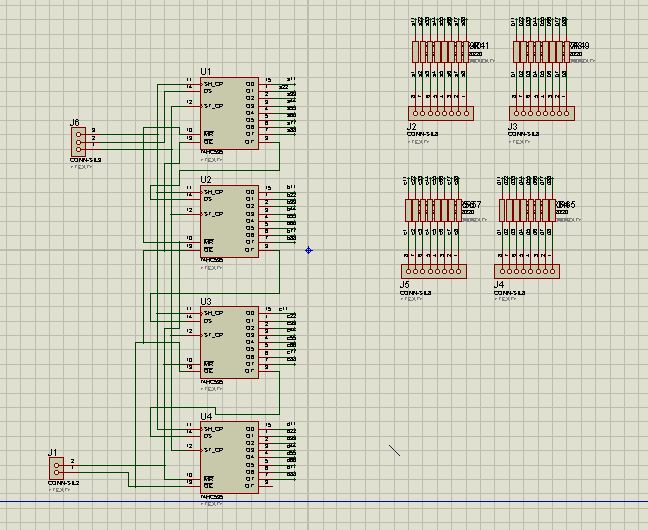Select the U1 74HC595 shift register chip

(230, 113)
